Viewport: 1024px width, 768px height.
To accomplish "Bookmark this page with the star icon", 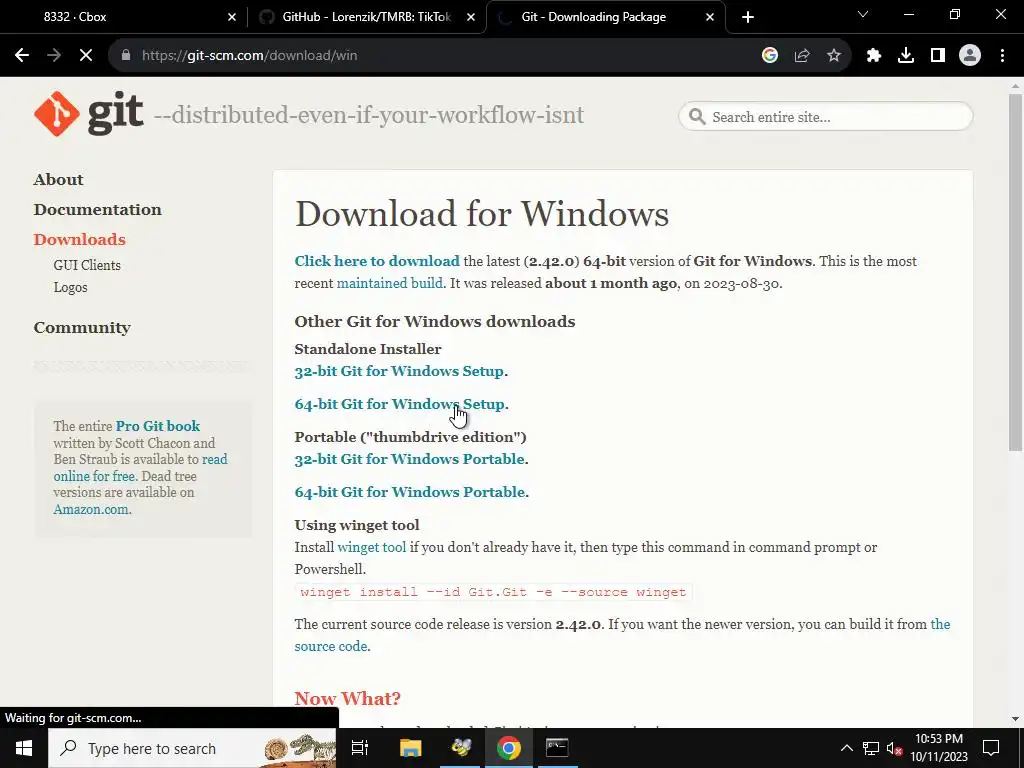I will [x=834, y=56].
